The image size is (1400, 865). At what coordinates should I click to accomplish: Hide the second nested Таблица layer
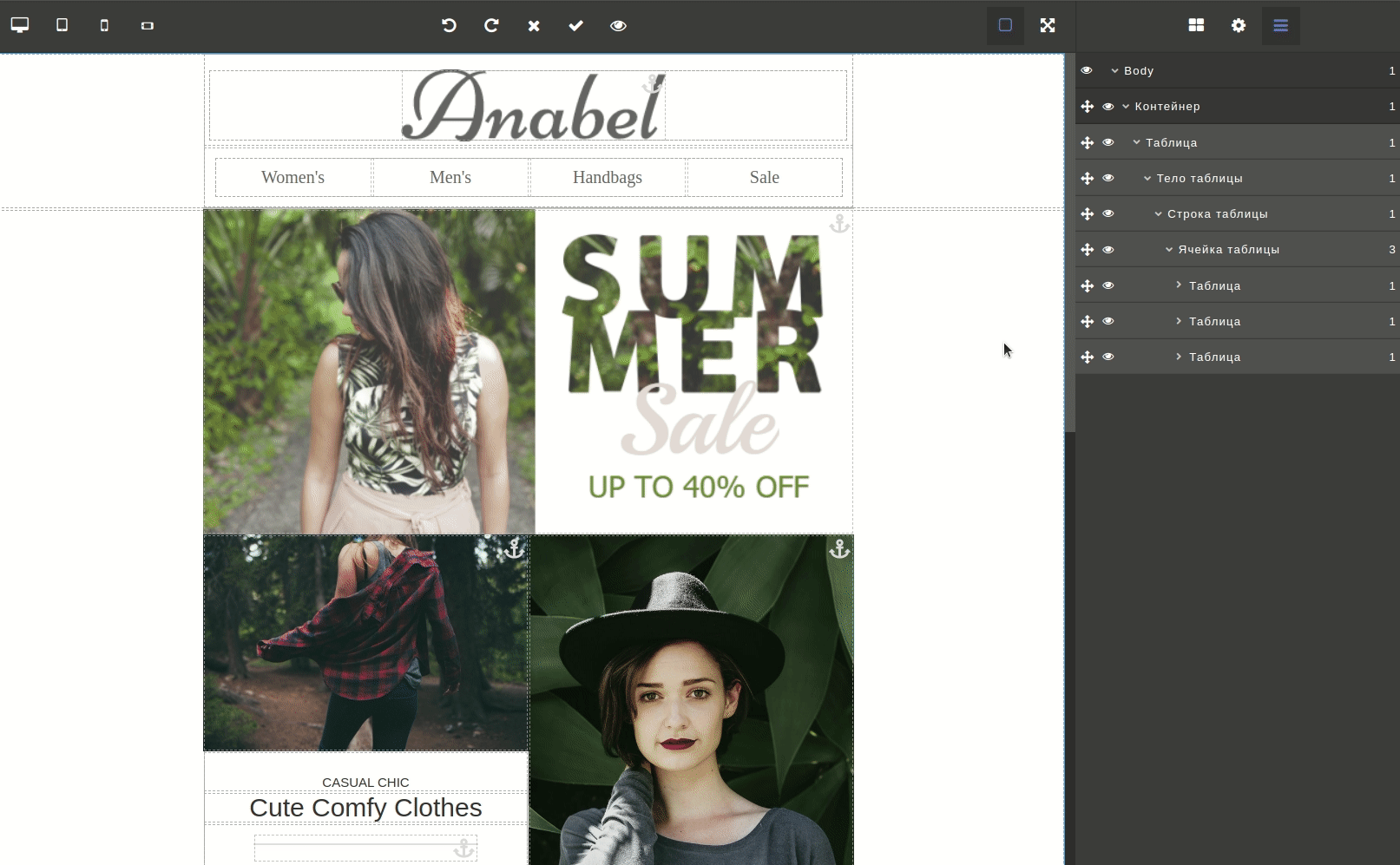click(1108, 321)
